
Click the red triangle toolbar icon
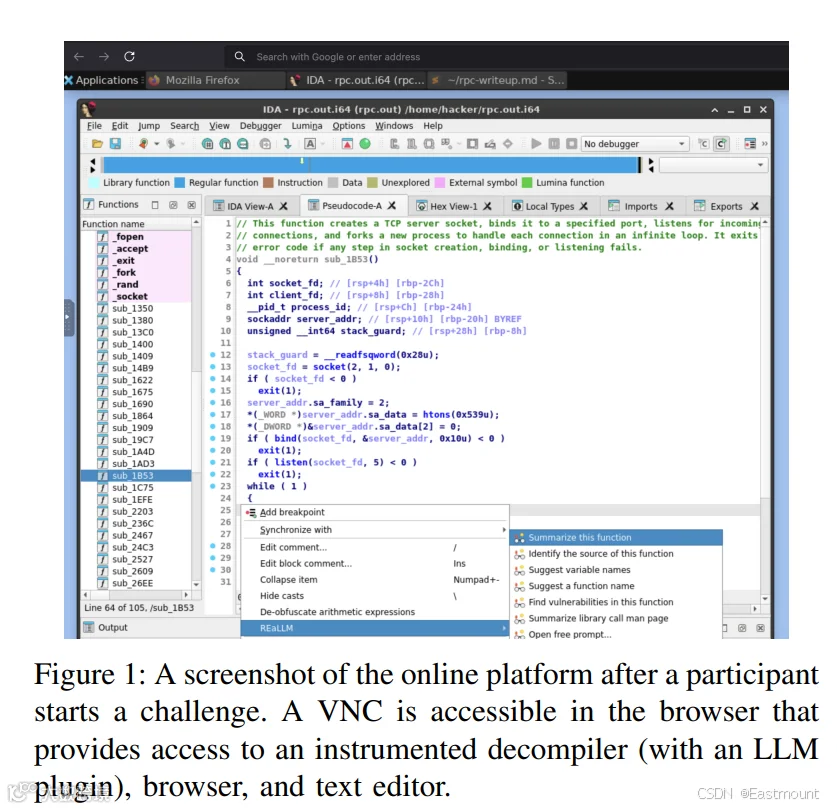click(347, 144)
